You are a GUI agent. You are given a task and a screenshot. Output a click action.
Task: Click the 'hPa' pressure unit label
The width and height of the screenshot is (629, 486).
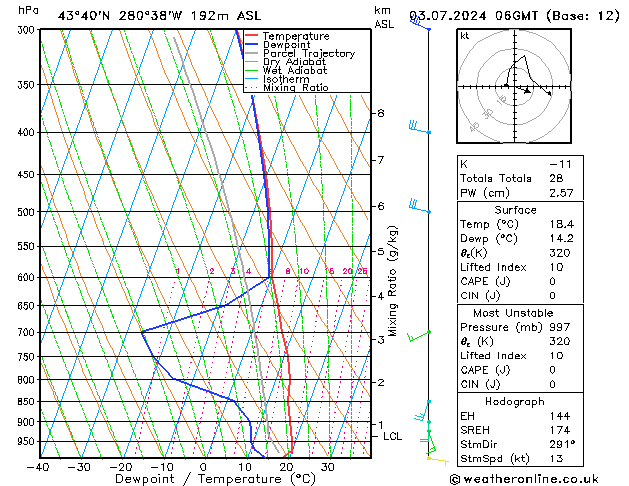[28, 10]
